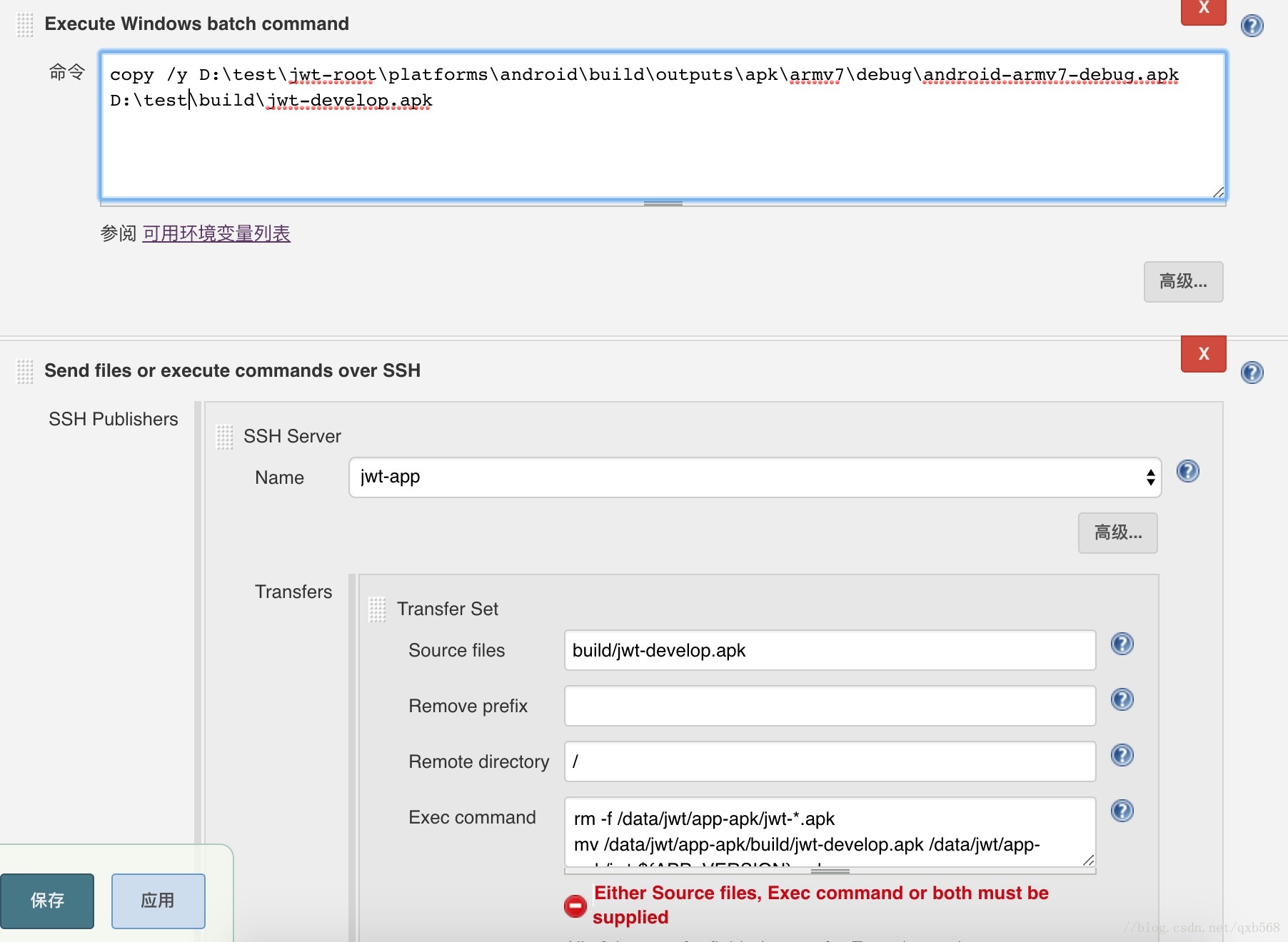Open help icon beside SSH Server Name
This screenshot has height=942, width=1288.
[x=1188, y=471]
